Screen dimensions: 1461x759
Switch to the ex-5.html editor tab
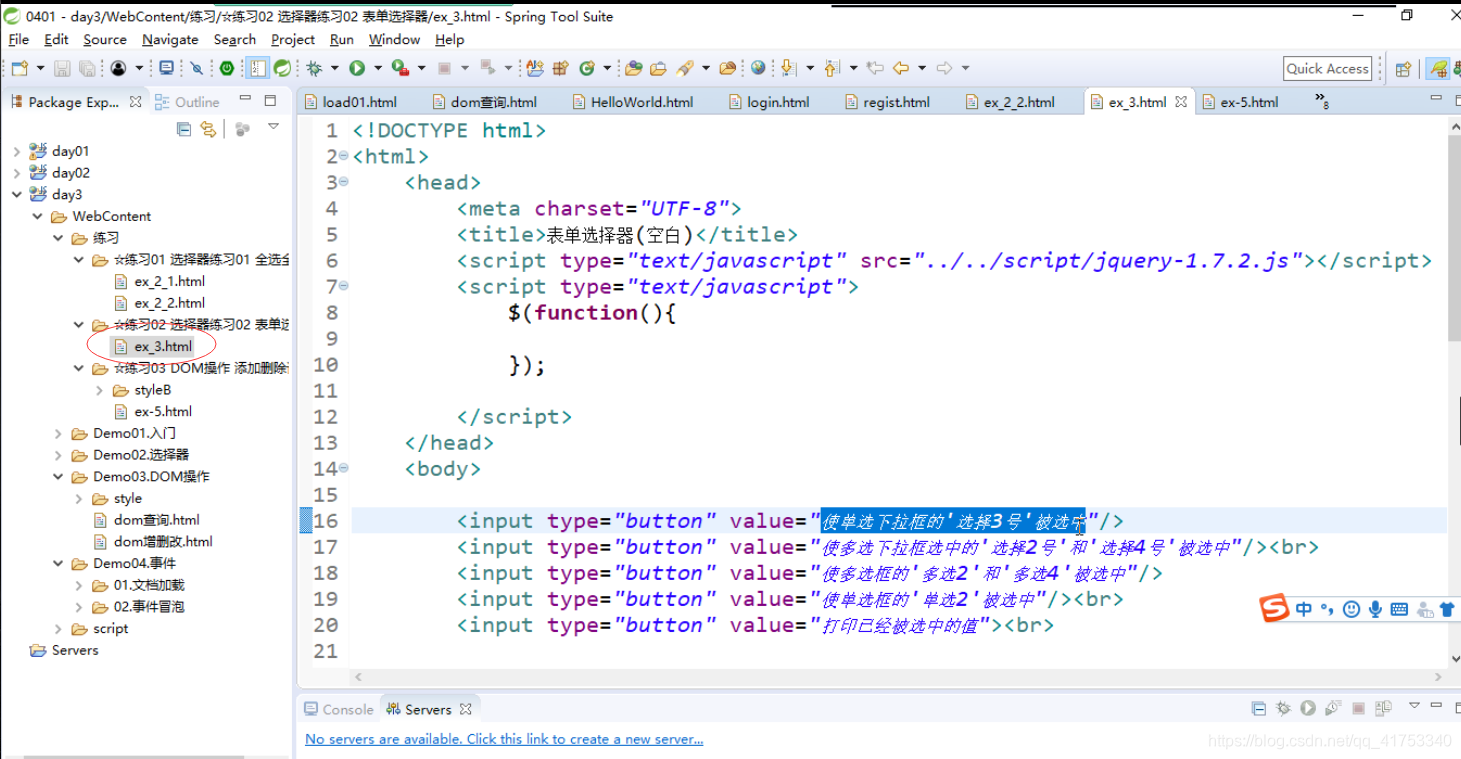pyautogui.click(x=1240, y=102)
